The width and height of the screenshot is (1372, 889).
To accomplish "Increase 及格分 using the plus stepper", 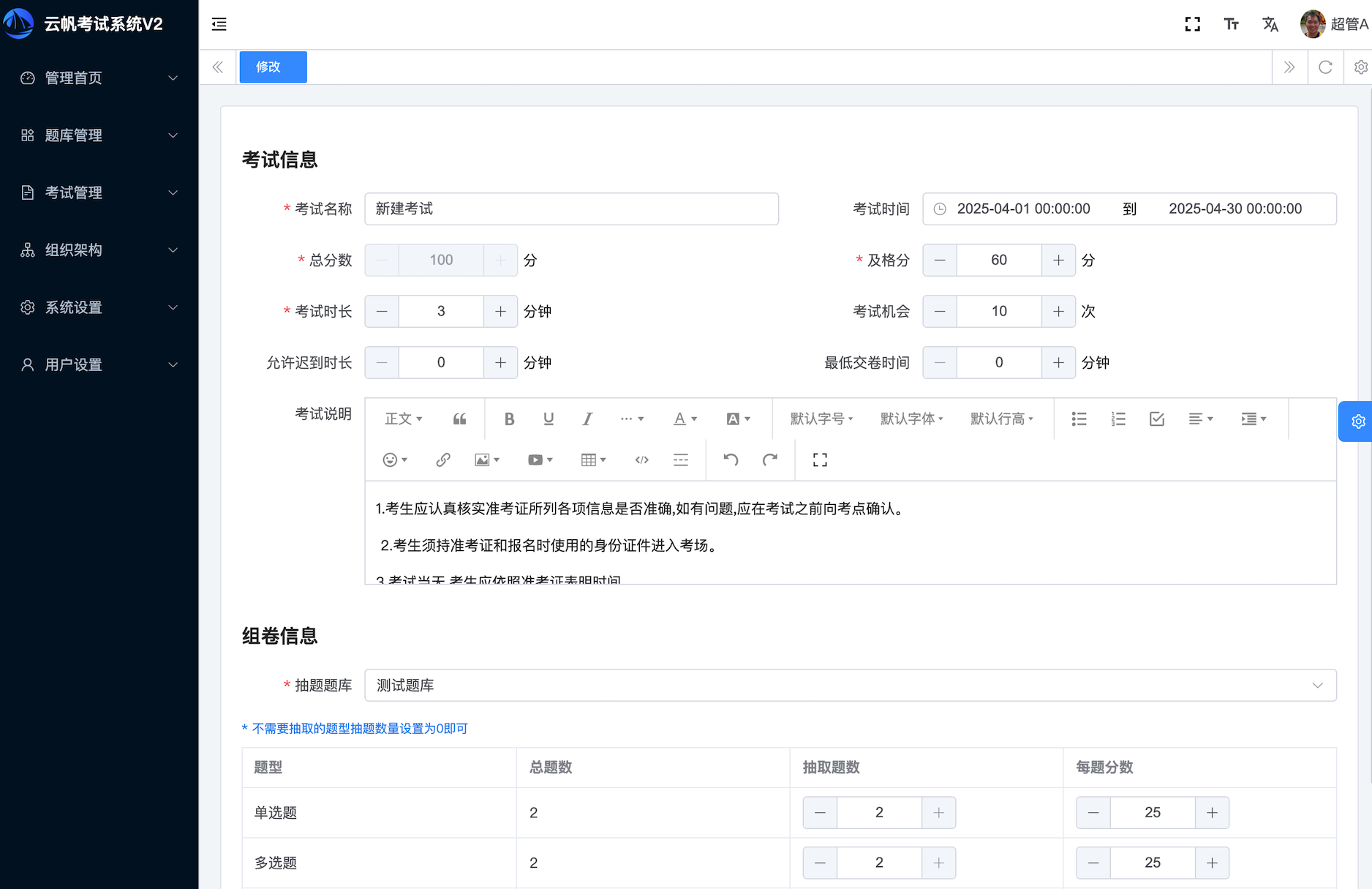I will 1058,260.
